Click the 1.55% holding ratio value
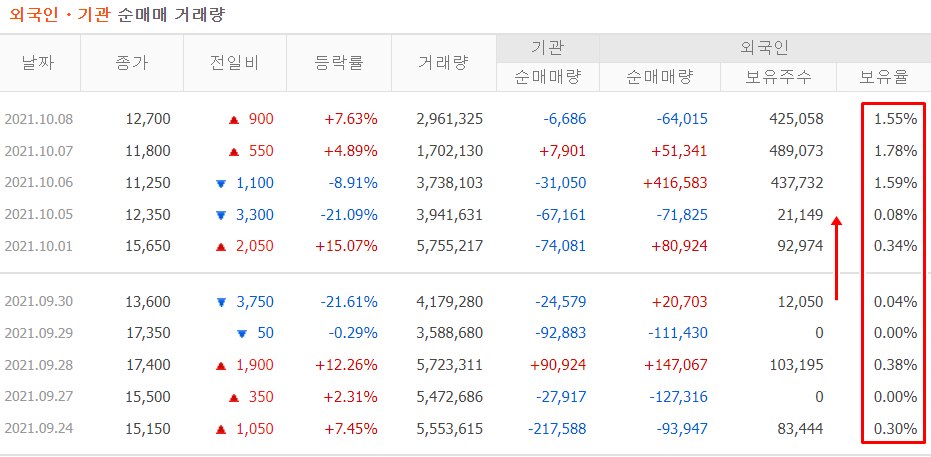 point(895,119)
